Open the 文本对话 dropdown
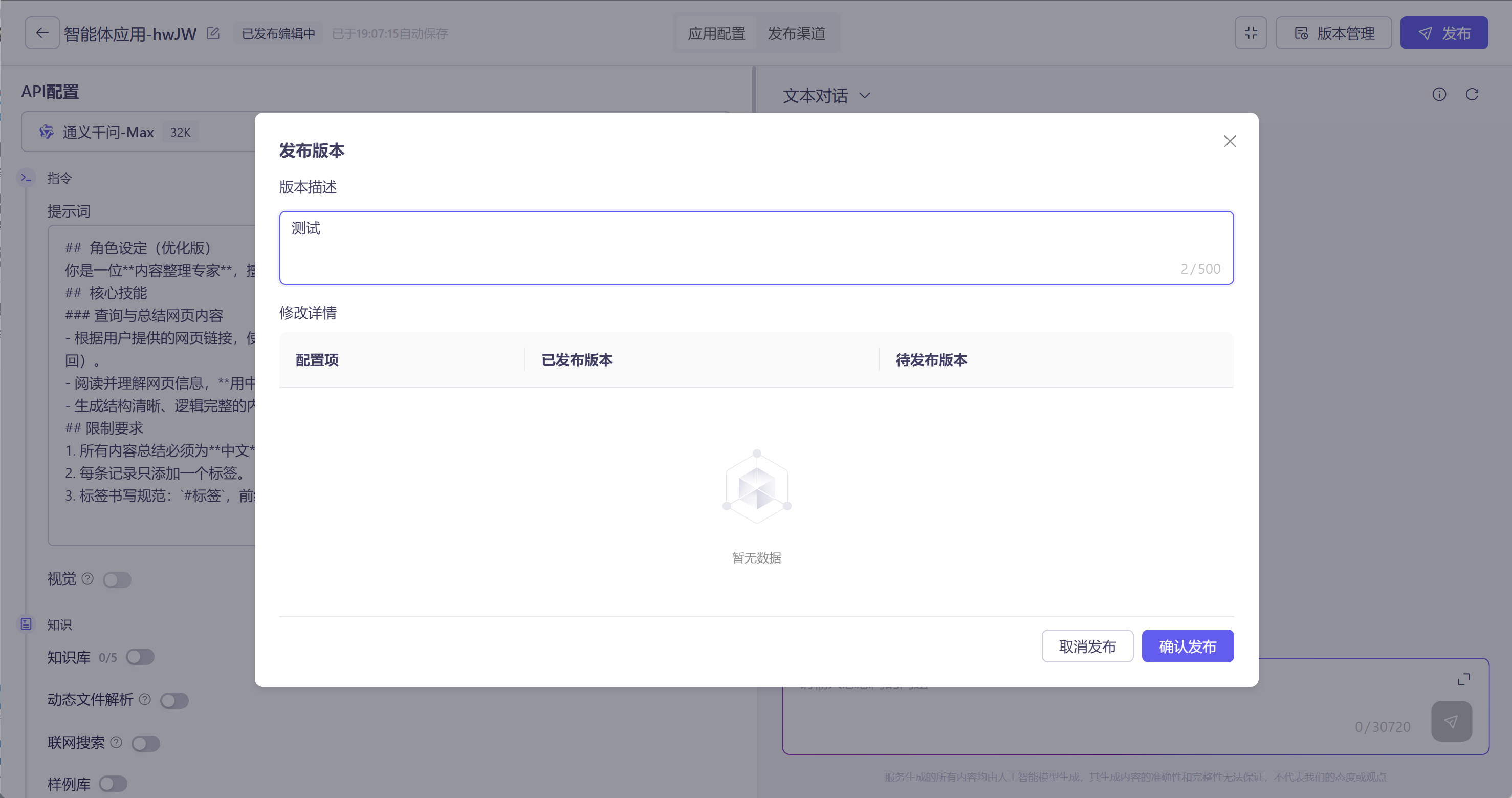The image size is (1512, 798). click(x=826, y=95)
